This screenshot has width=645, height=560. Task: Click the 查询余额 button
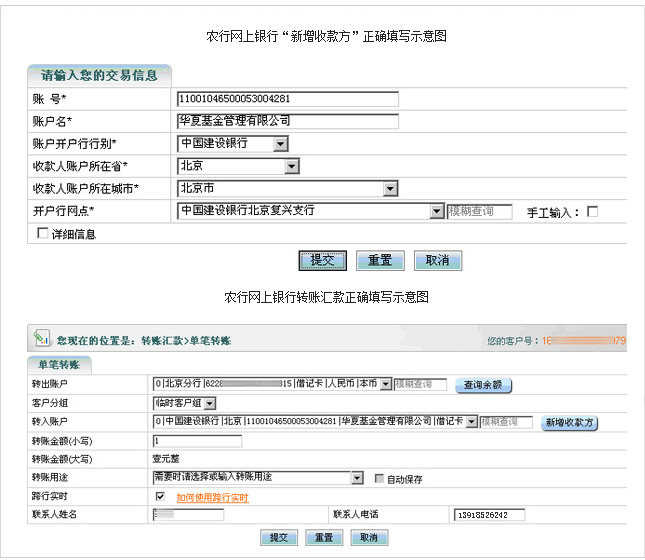483,385
